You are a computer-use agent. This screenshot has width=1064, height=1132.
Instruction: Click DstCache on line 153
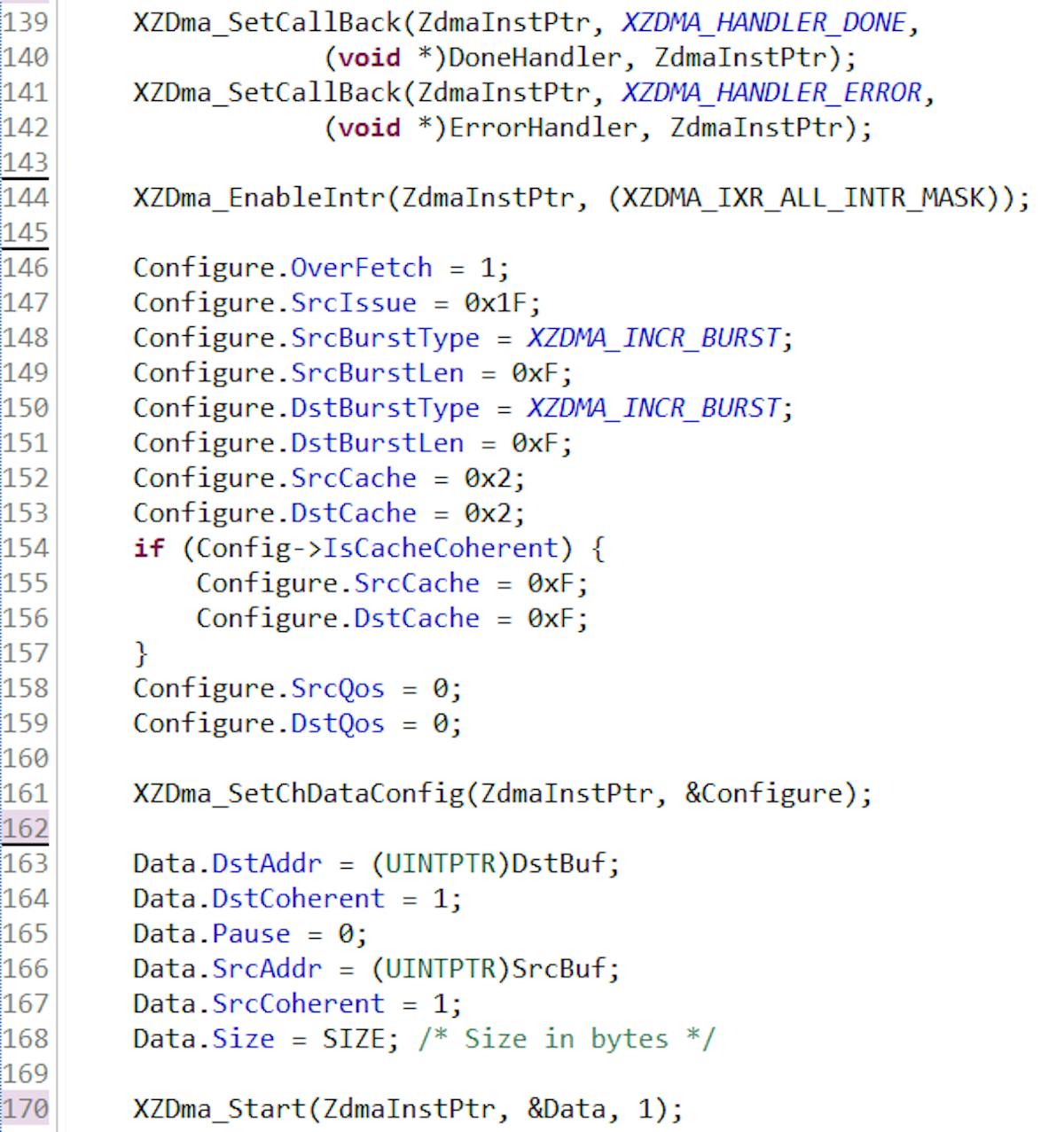pos(353,512)
